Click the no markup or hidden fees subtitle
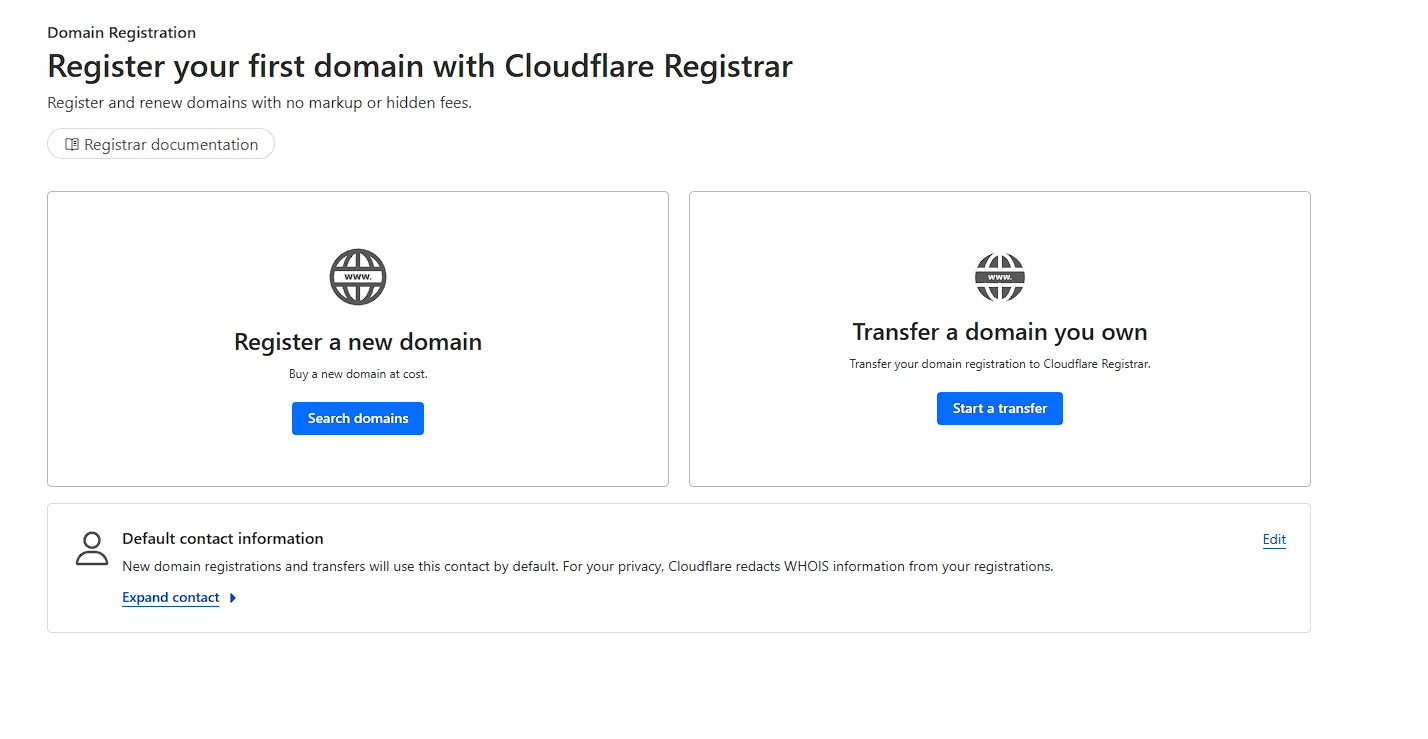The image size is (1428, 739). [259, 103]
